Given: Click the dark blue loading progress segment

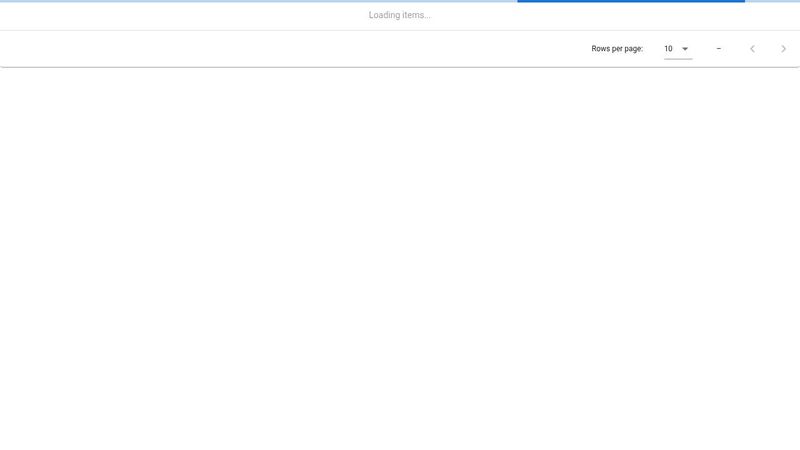Looking at the screenshot, I should pos(630,1).
